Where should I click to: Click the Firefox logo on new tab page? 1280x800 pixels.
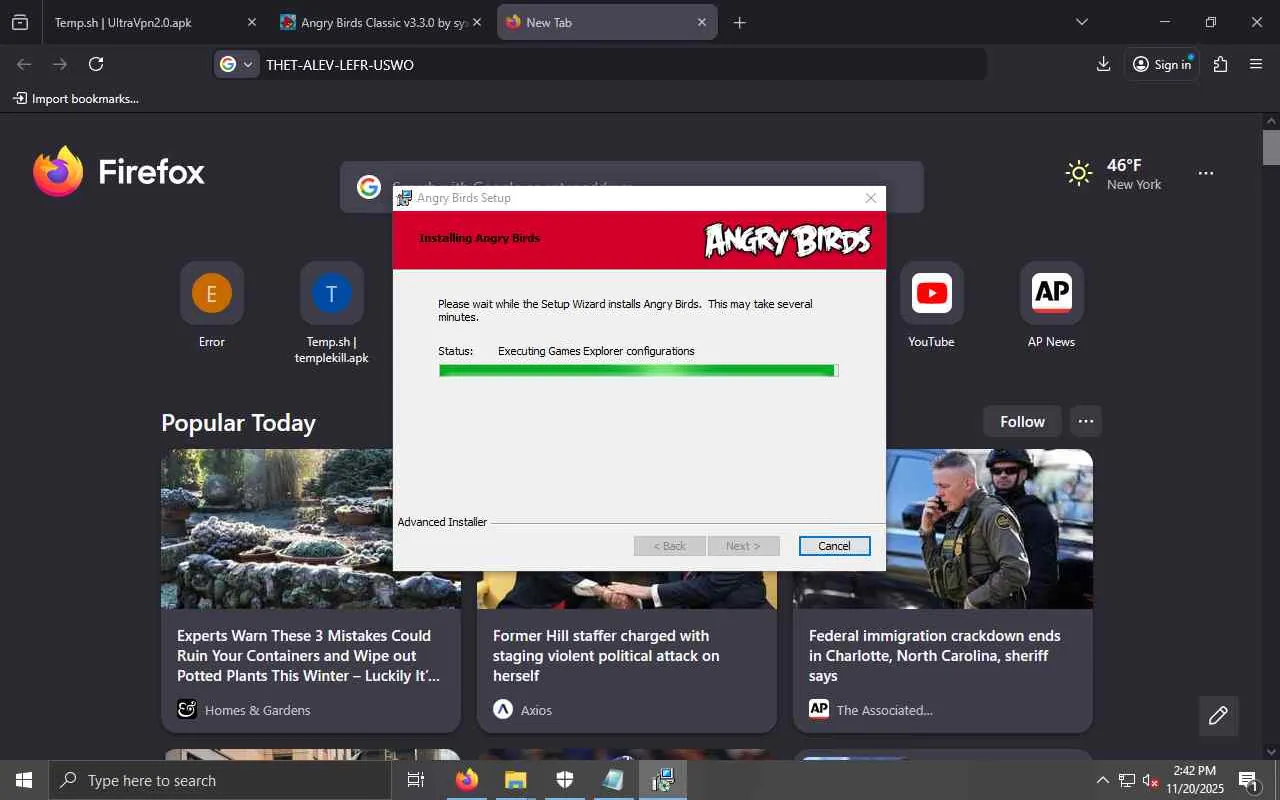point(119,172)
